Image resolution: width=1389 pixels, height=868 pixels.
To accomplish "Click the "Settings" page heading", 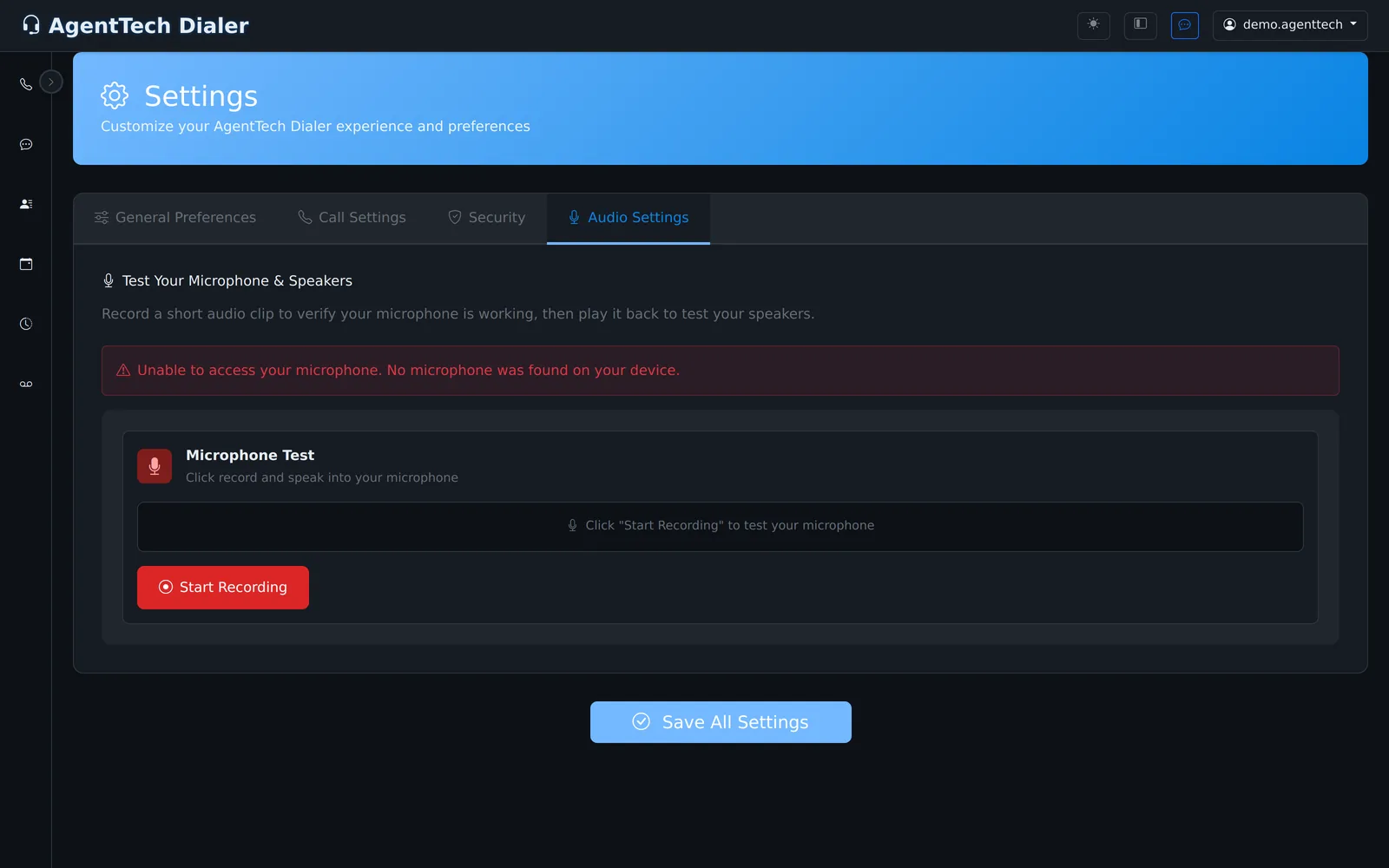I will pyautogui.click(x=201, y=96).
